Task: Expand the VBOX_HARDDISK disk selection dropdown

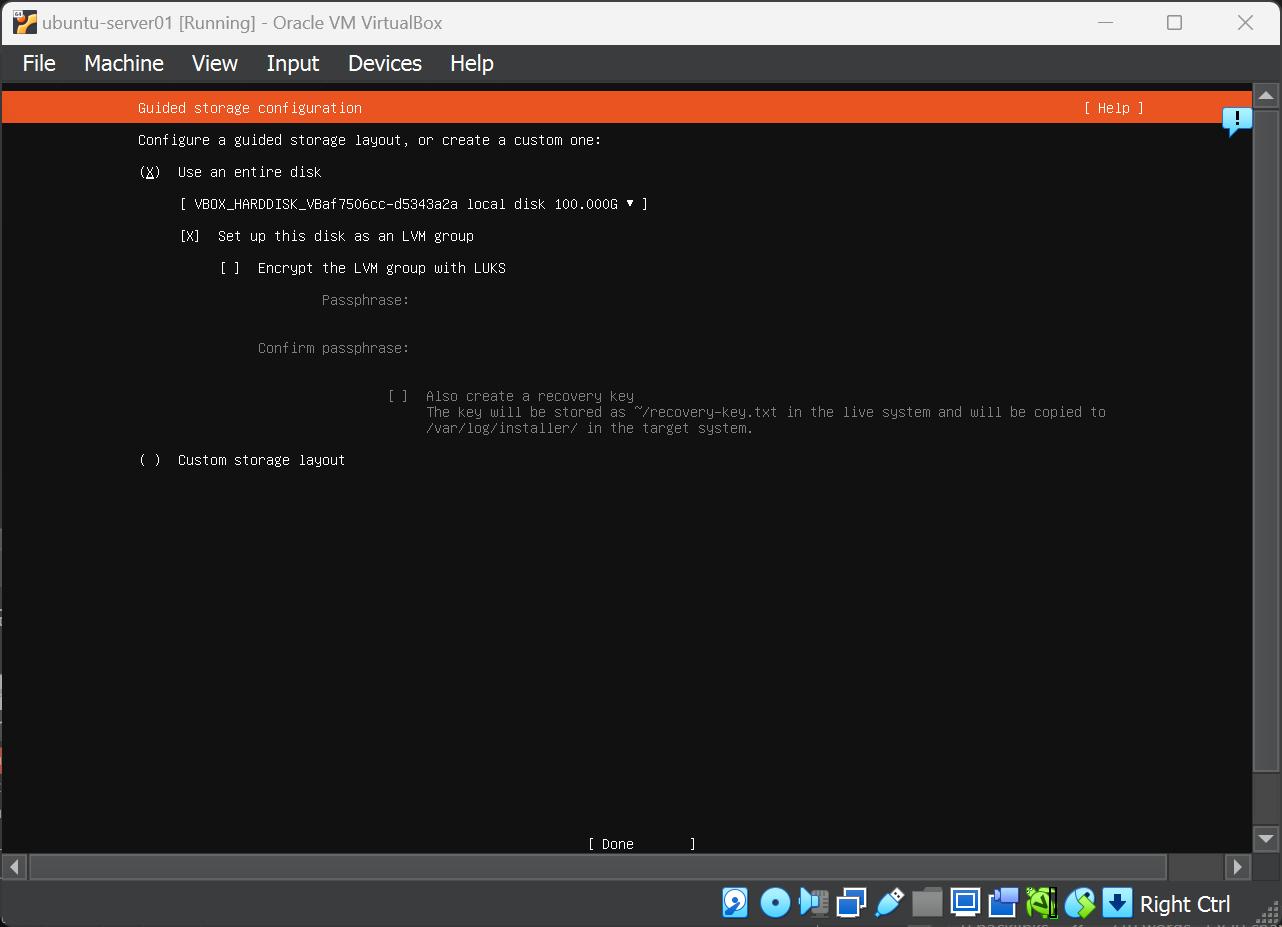Action: pyautogui.click(x=414, y=204)
